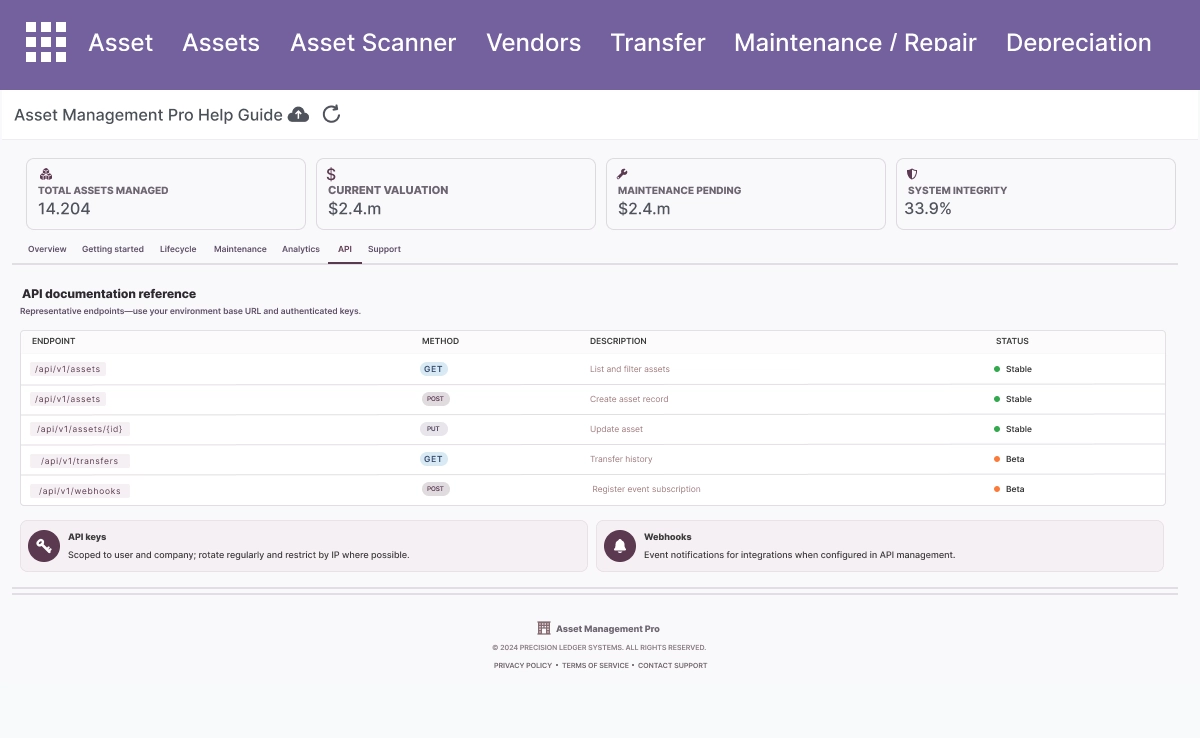Switch to the Maintenance tab

coord(240,249)
